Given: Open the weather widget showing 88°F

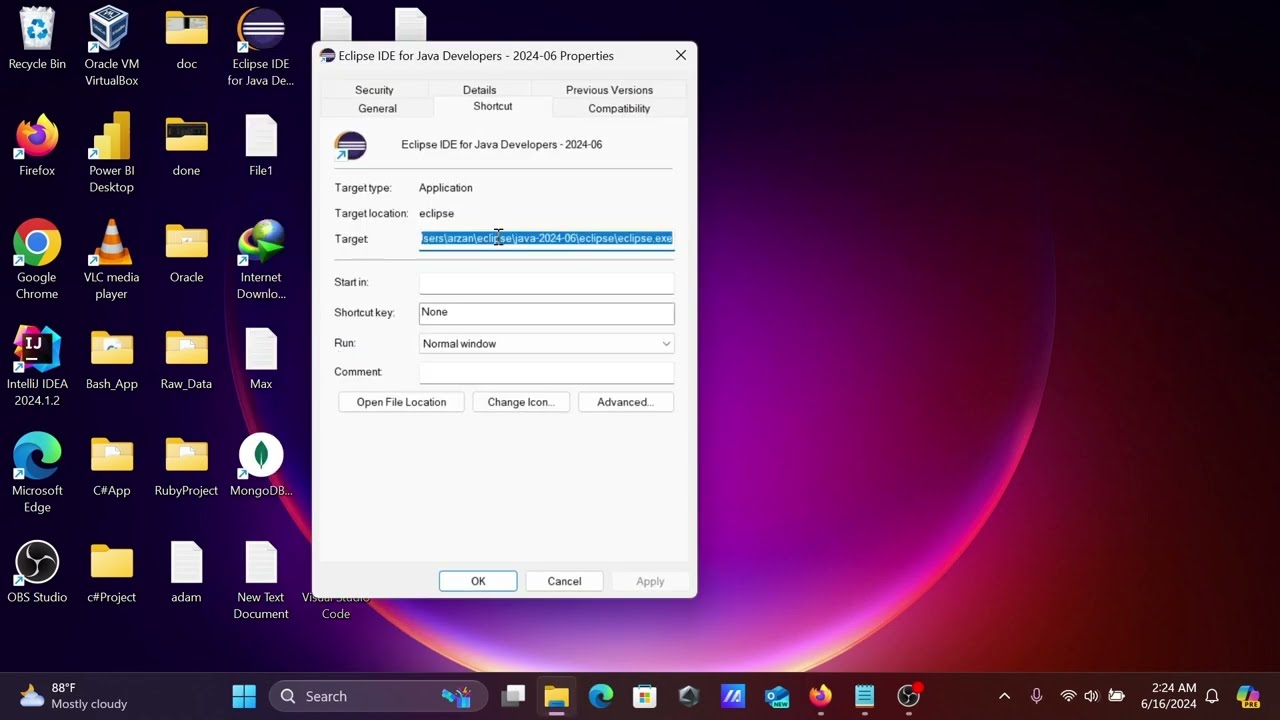Looking at the screenshot, I should 75,696.
